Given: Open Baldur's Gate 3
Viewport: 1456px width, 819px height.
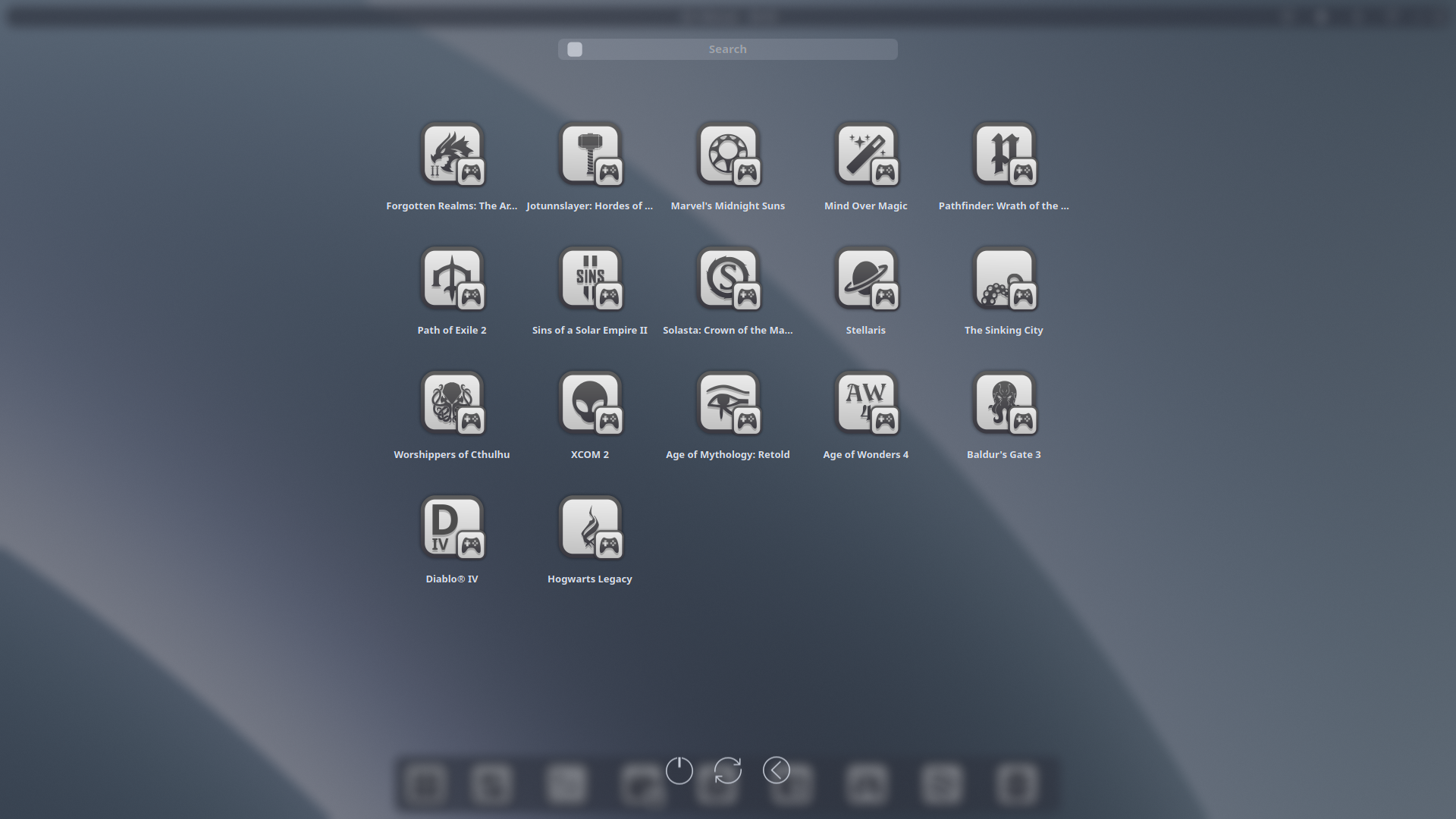Looking at the screenshot, I should (x=1004, y=403).
